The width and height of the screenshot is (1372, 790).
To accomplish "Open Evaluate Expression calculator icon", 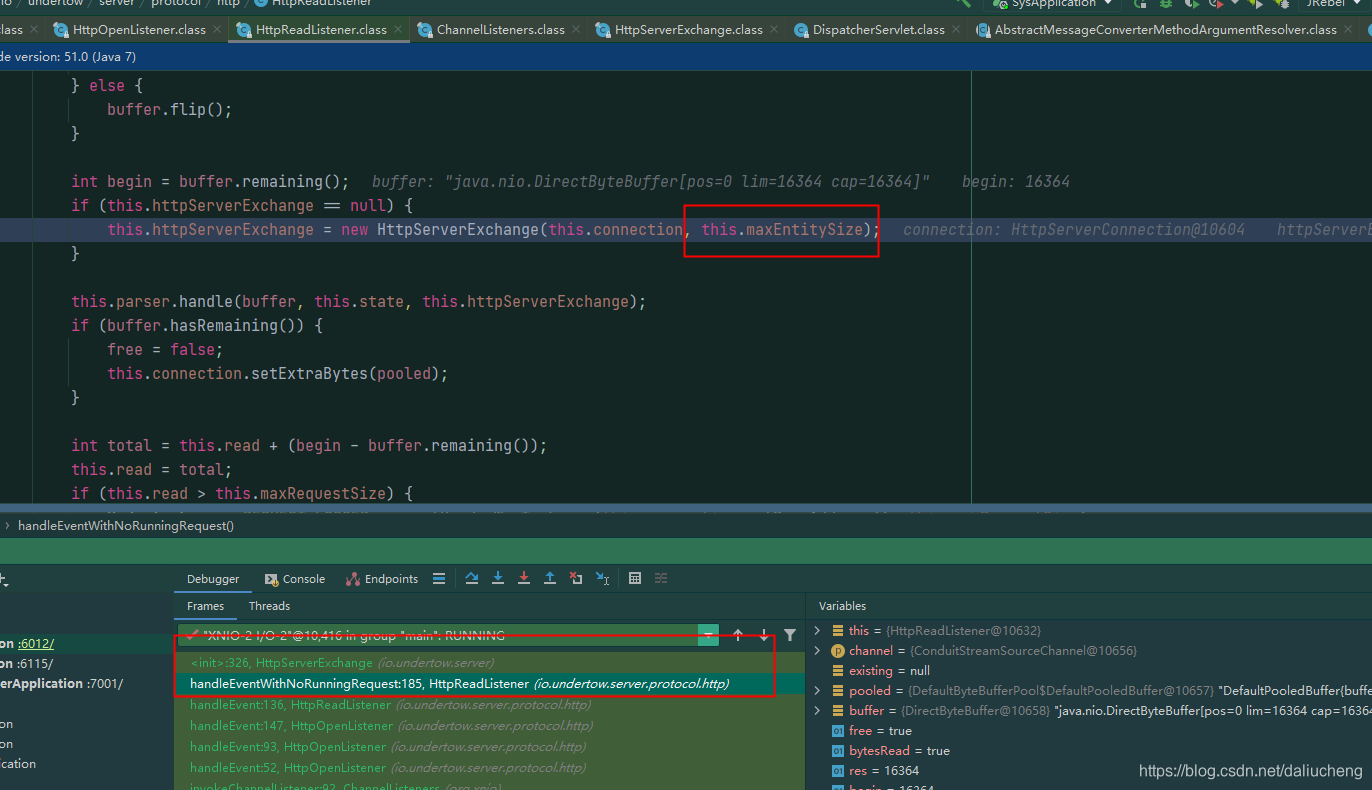I will [635, 578].
